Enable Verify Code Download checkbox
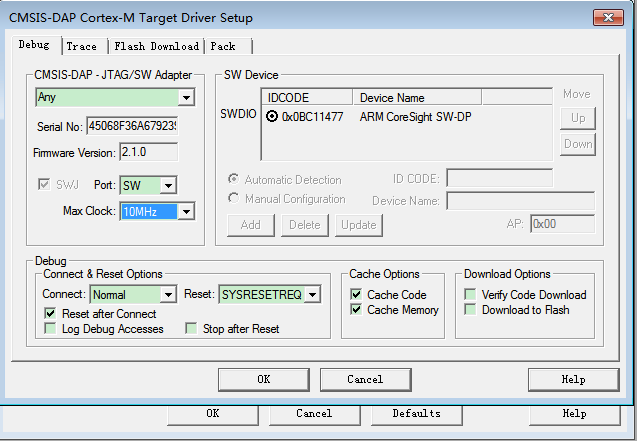The width and height of the screenshot is (637, 441). 470,294
